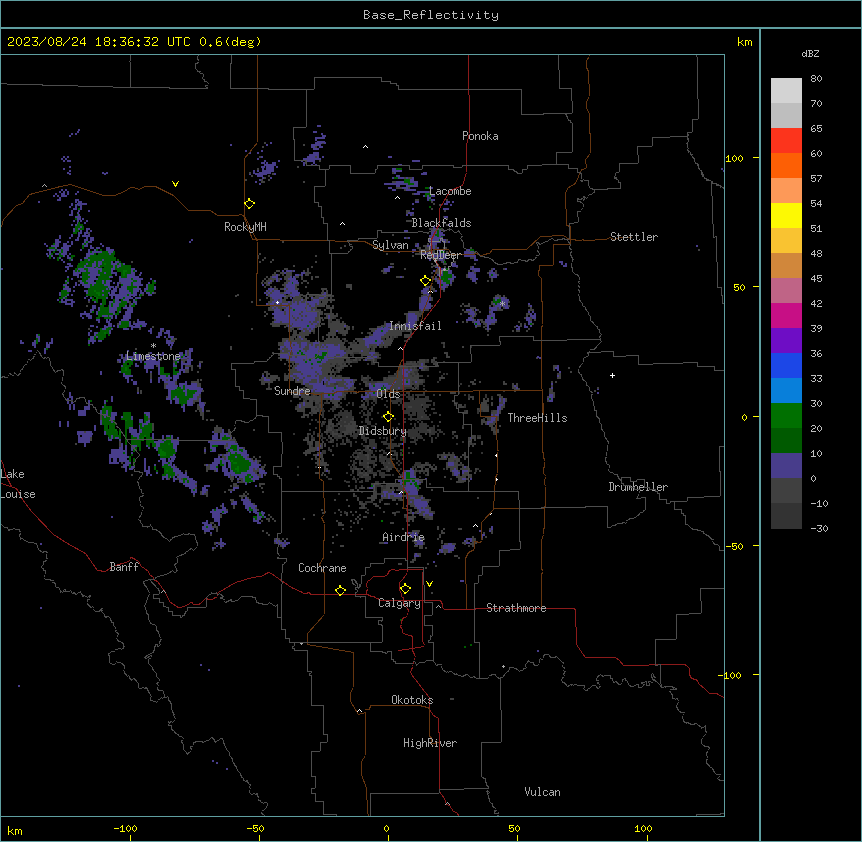Click the Ponoka city label
This screenshot has height=842, width=862.
point(480,136)
